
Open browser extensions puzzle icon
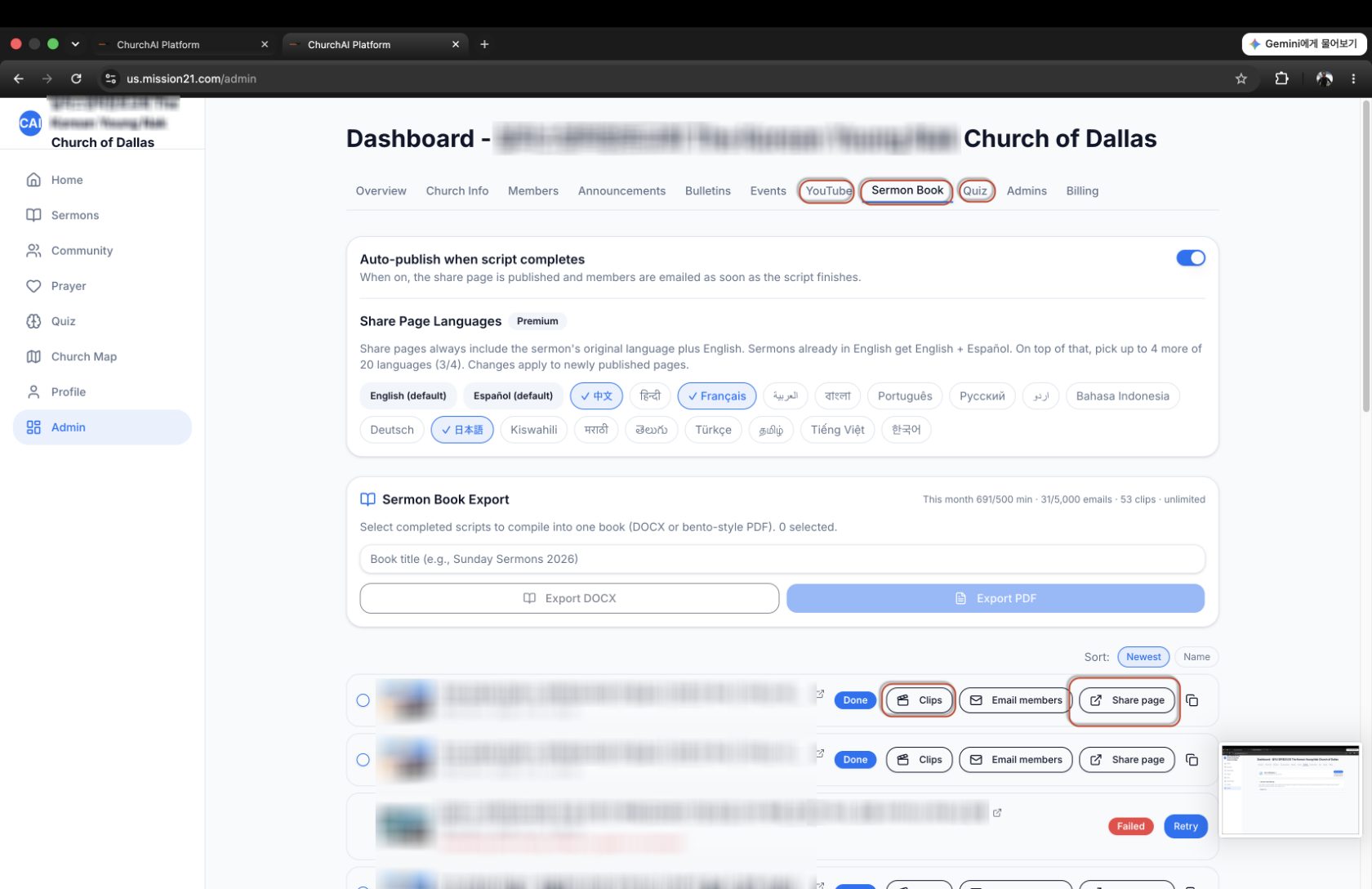pos(1281,78)
